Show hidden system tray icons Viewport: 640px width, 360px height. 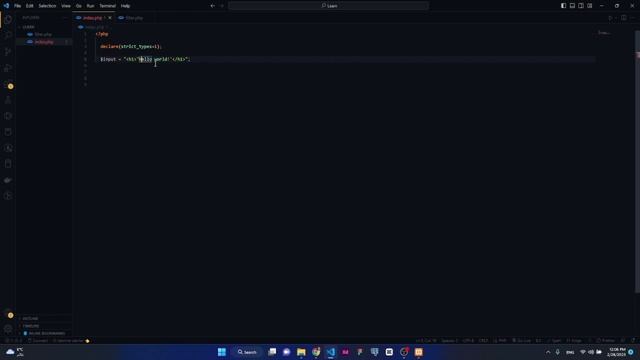548,352
